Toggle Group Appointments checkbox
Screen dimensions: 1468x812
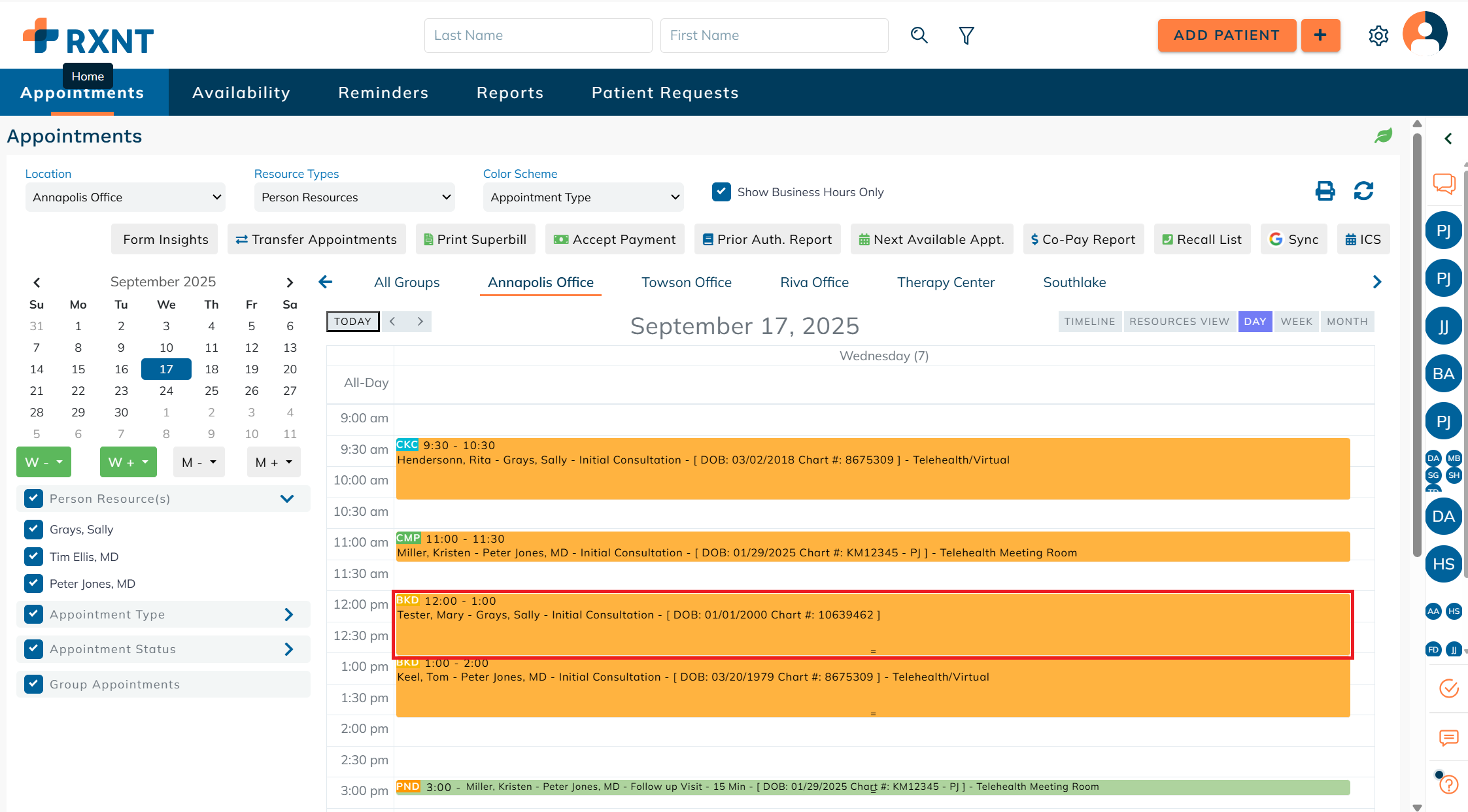(x=34, y=684)
